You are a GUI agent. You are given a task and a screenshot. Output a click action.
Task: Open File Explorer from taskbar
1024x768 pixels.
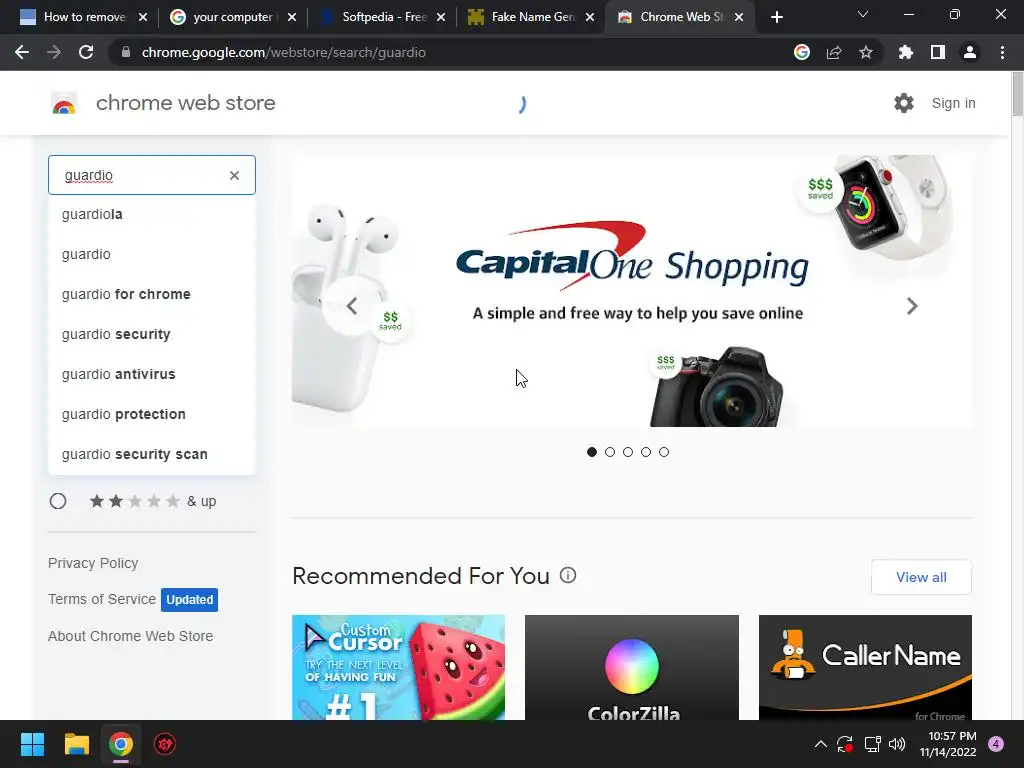pyautogui.click(x=76, y=744)
